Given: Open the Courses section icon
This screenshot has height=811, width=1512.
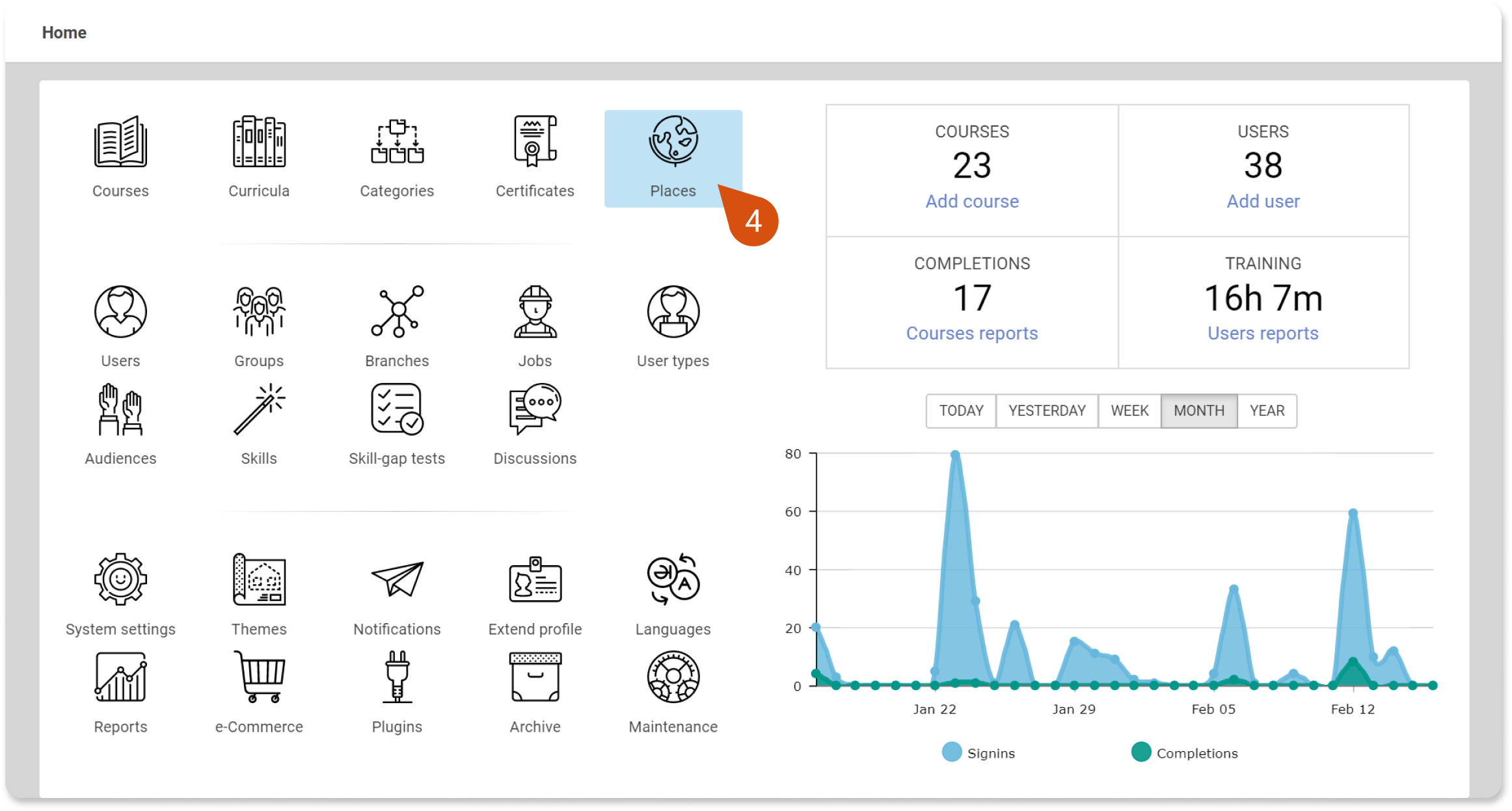Looking at the screenshot, I should (x=120, y=142).
